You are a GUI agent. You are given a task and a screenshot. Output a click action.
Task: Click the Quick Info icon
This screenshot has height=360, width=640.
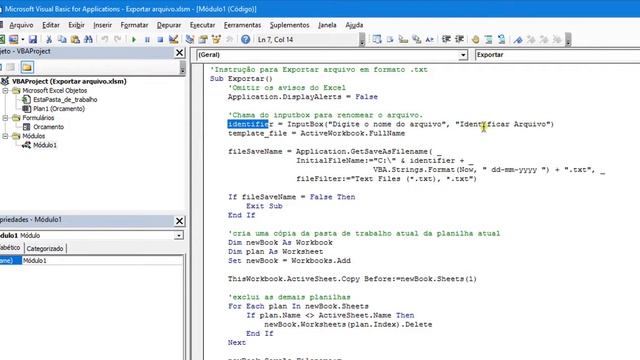pos(403,40)
